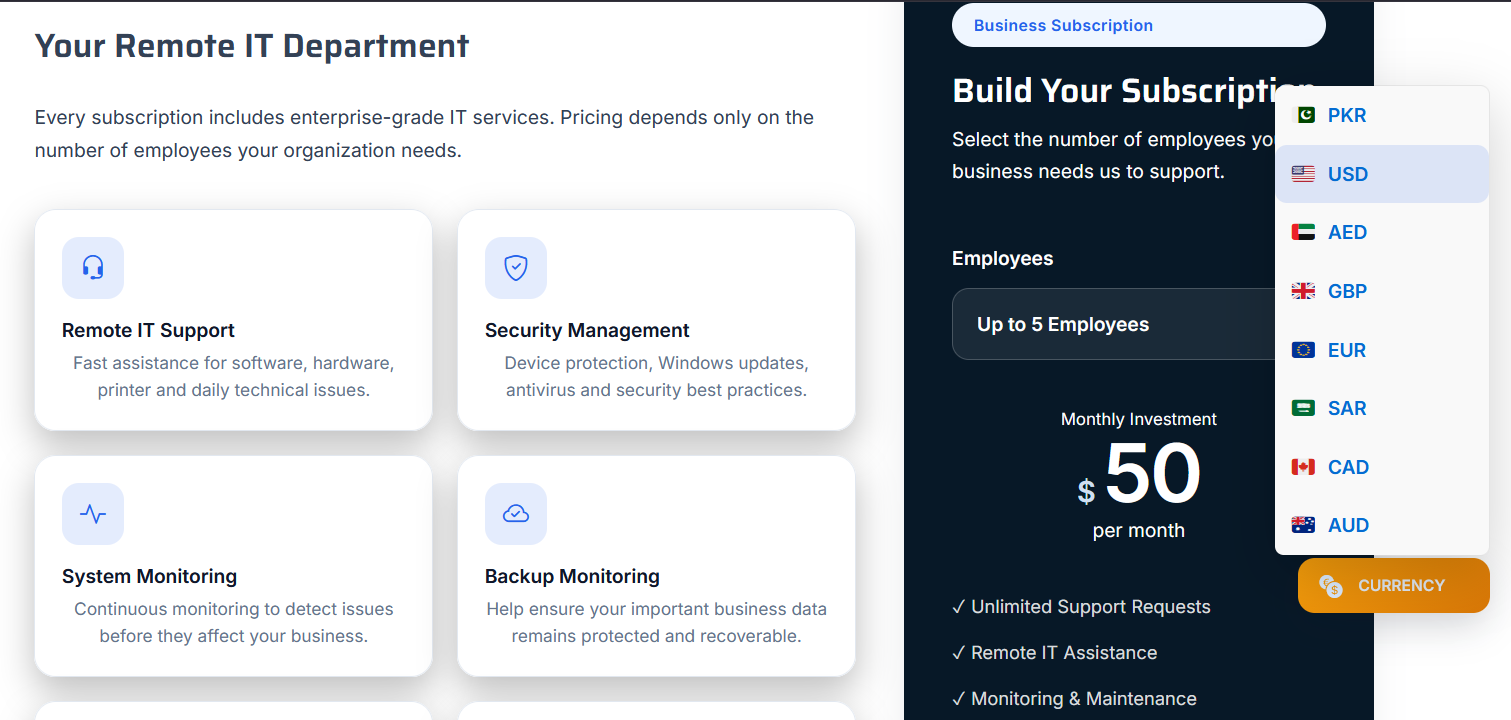Click the Remote IT Assistance feature line
The height and width of the screenshot is (720, 1511).
[x=1054, y=653]
